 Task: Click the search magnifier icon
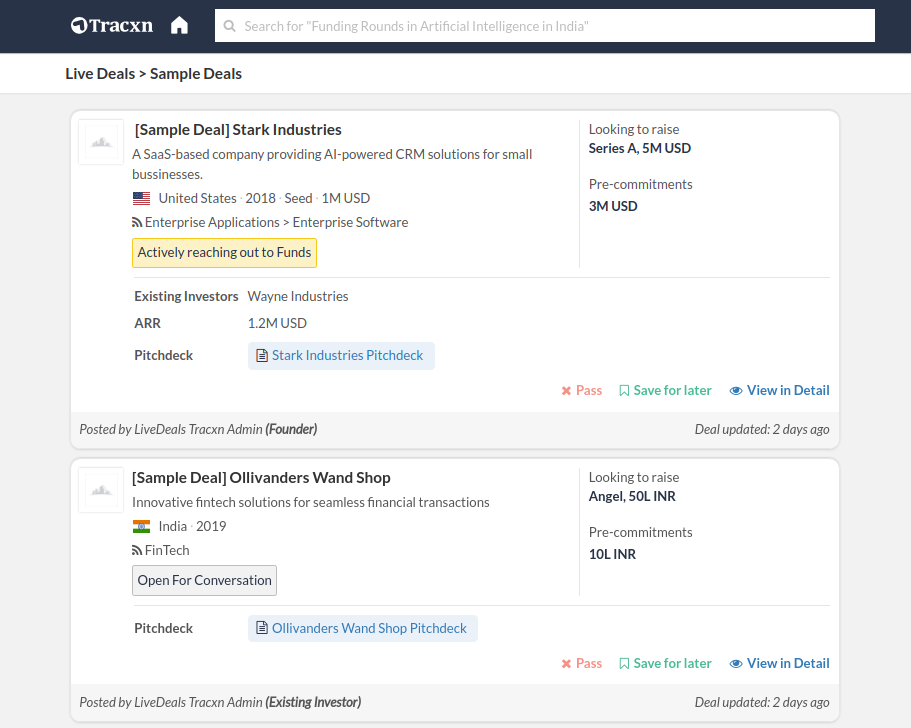click(x=230, y=26)
